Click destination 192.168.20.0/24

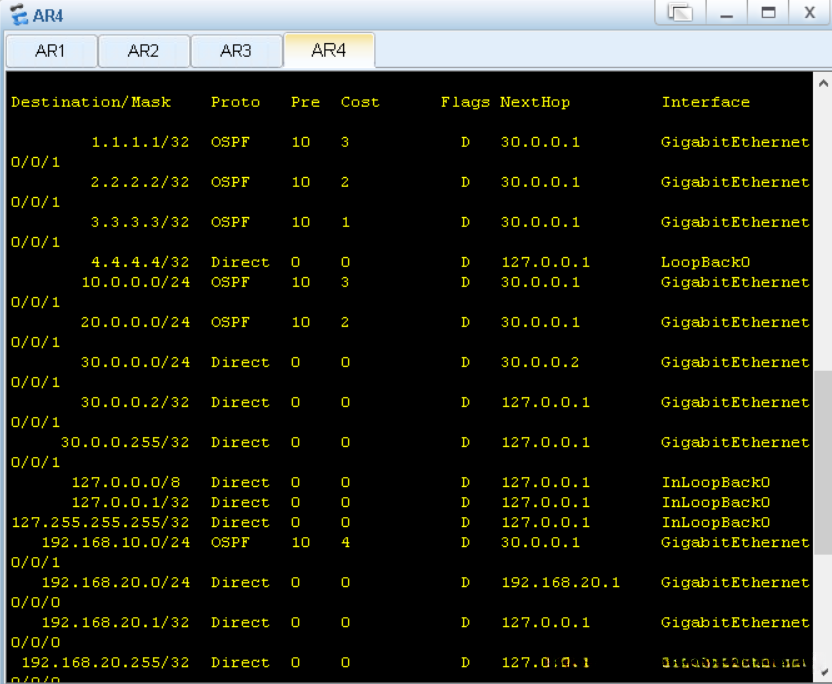tap(116, 582)
